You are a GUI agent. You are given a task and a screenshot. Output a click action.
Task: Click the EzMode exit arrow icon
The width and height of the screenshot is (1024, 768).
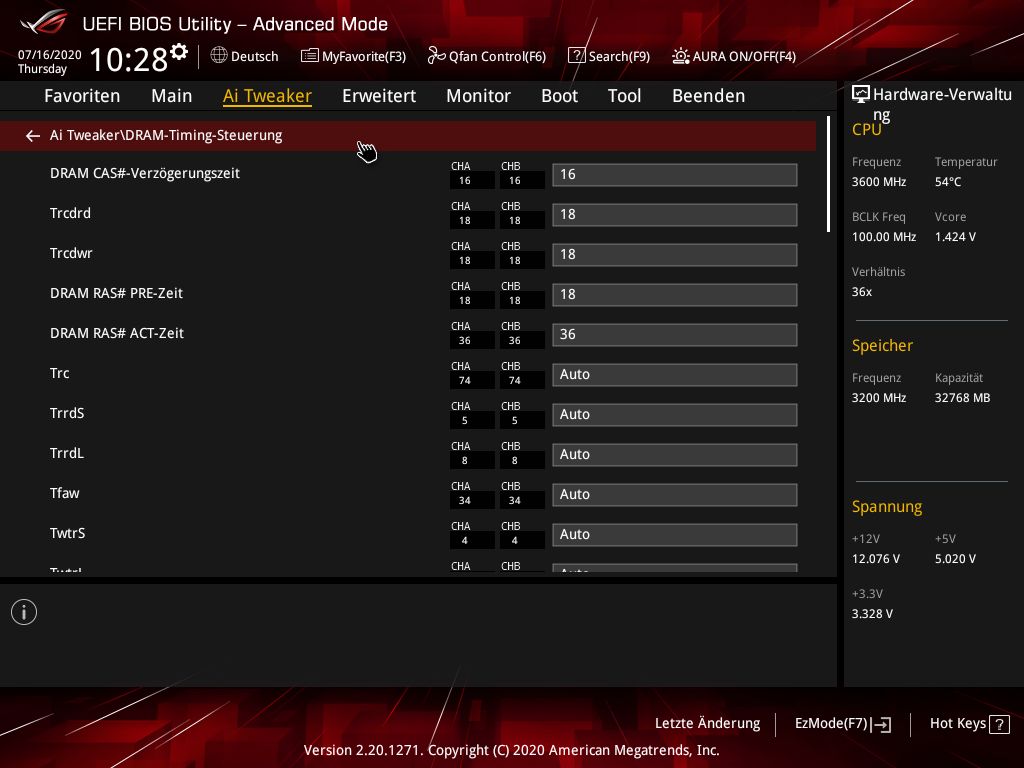point(881,724)
